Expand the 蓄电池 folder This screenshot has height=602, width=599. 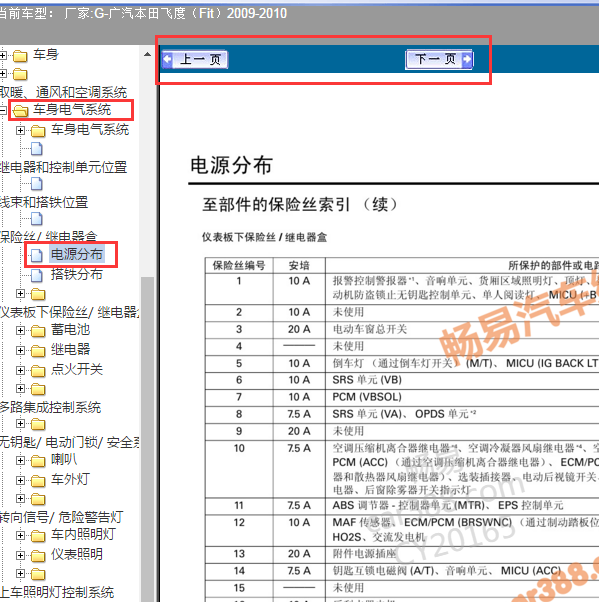click(20, 331)
